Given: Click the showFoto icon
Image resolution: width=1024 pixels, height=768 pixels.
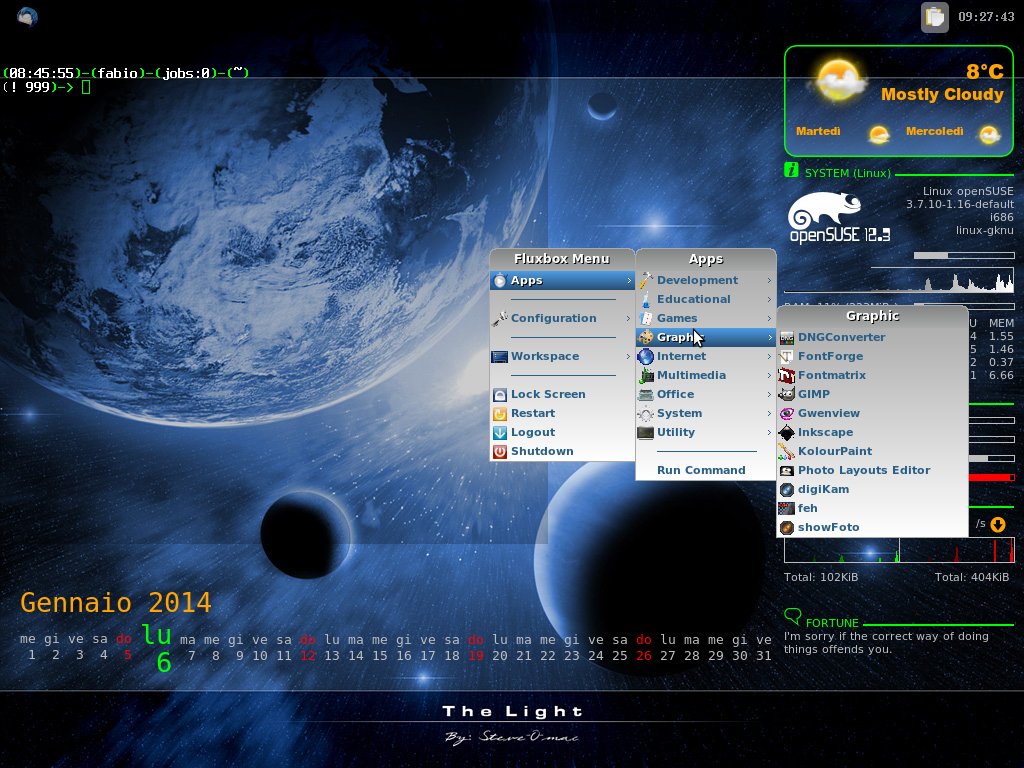Looking at the screenshot, I should click(787, 527).
